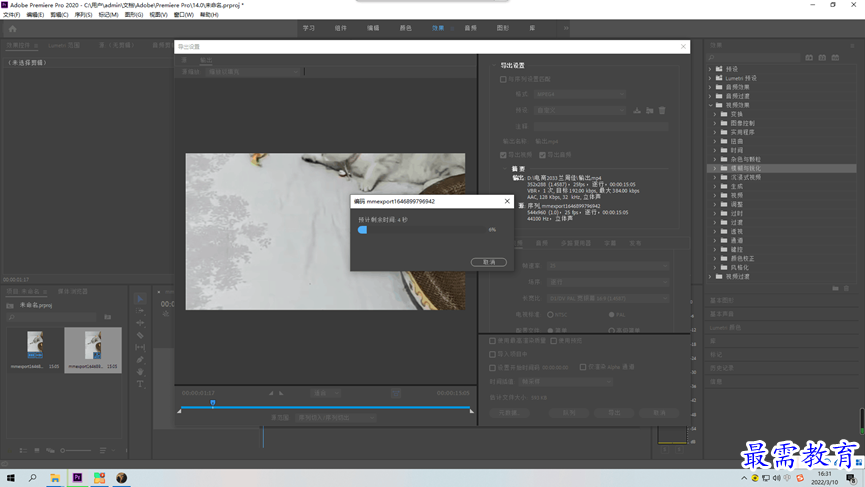Expand the 视频过渡 folder

click(711, 276)
